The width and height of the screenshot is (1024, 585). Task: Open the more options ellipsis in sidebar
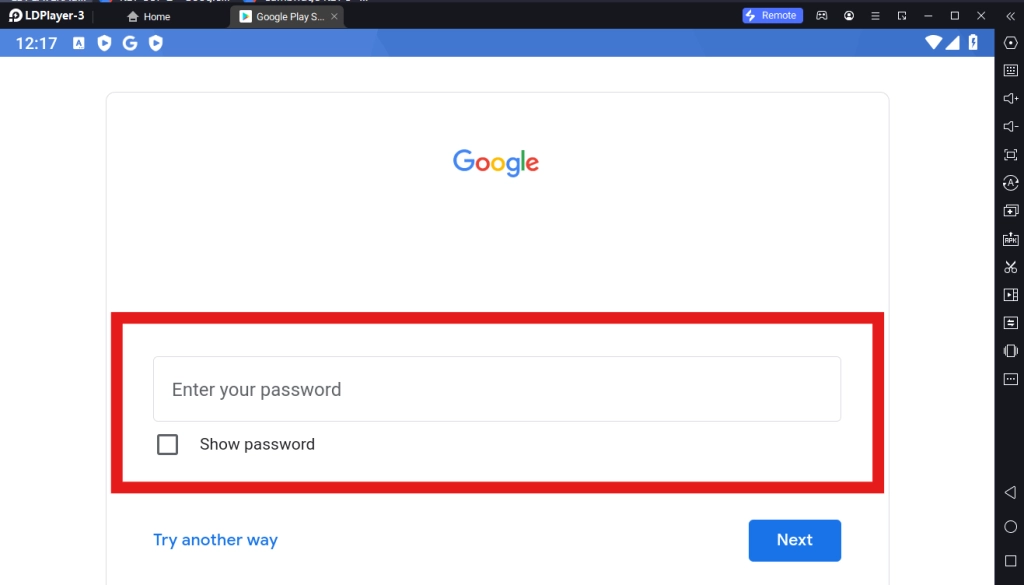(1010, 379)
